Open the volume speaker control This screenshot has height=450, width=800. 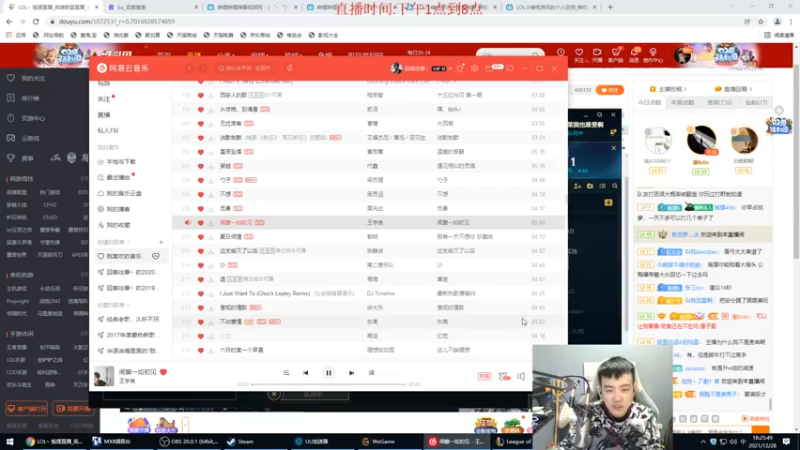(521, 377)
